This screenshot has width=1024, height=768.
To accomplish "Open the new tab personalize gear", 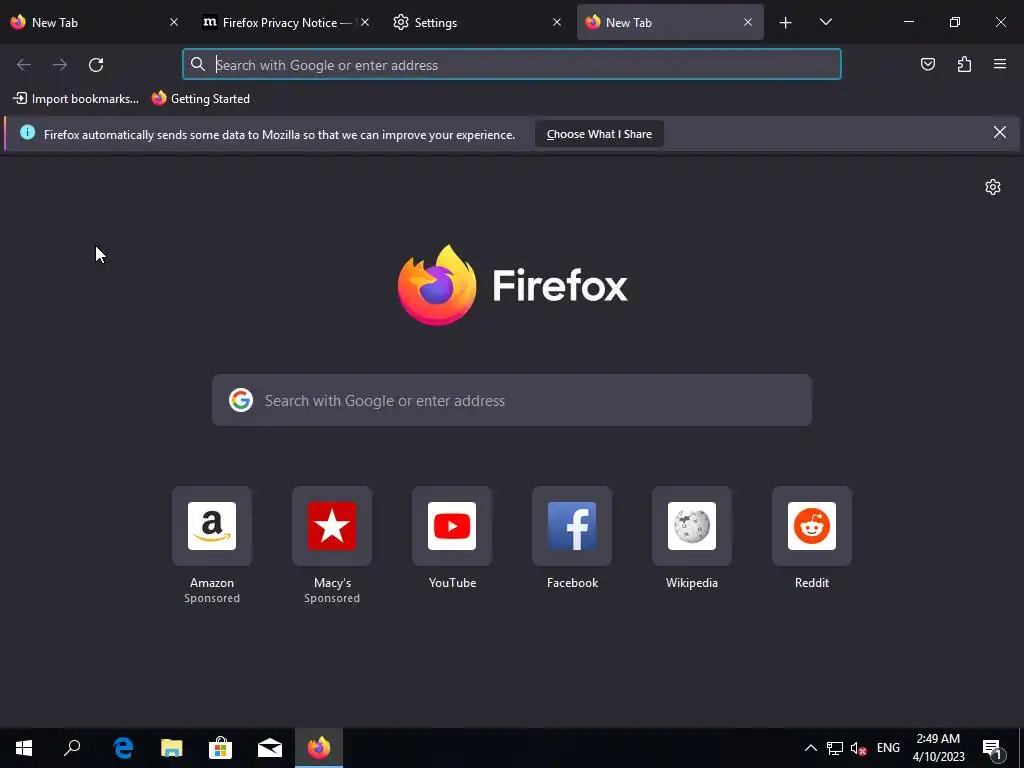I will point(993,187).
